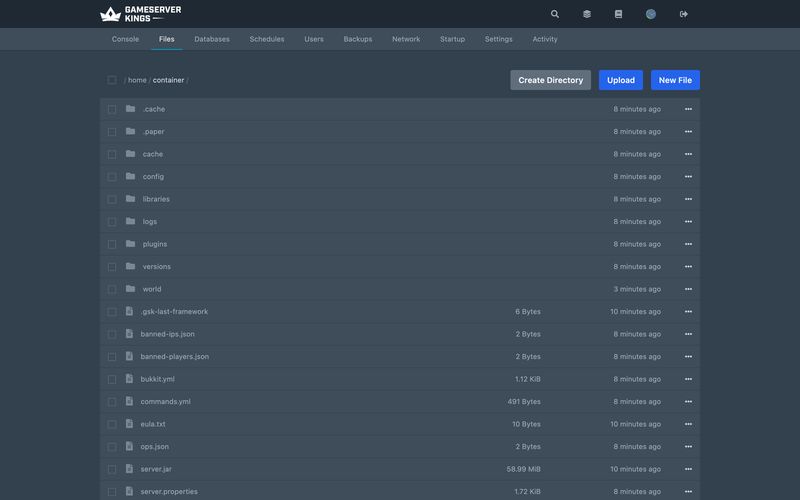The image size is (800, 500).
Task: Open the Backups tab
Action: click(358, 39)
